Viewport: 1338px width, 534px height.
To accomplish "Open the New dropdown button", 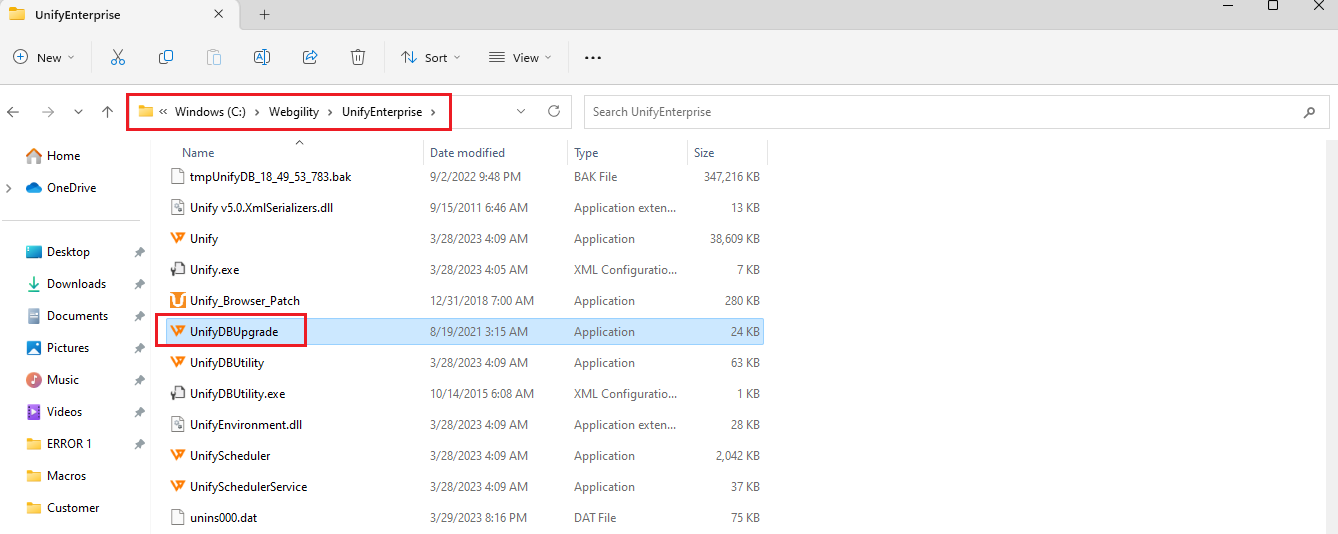I will (44, 57).
